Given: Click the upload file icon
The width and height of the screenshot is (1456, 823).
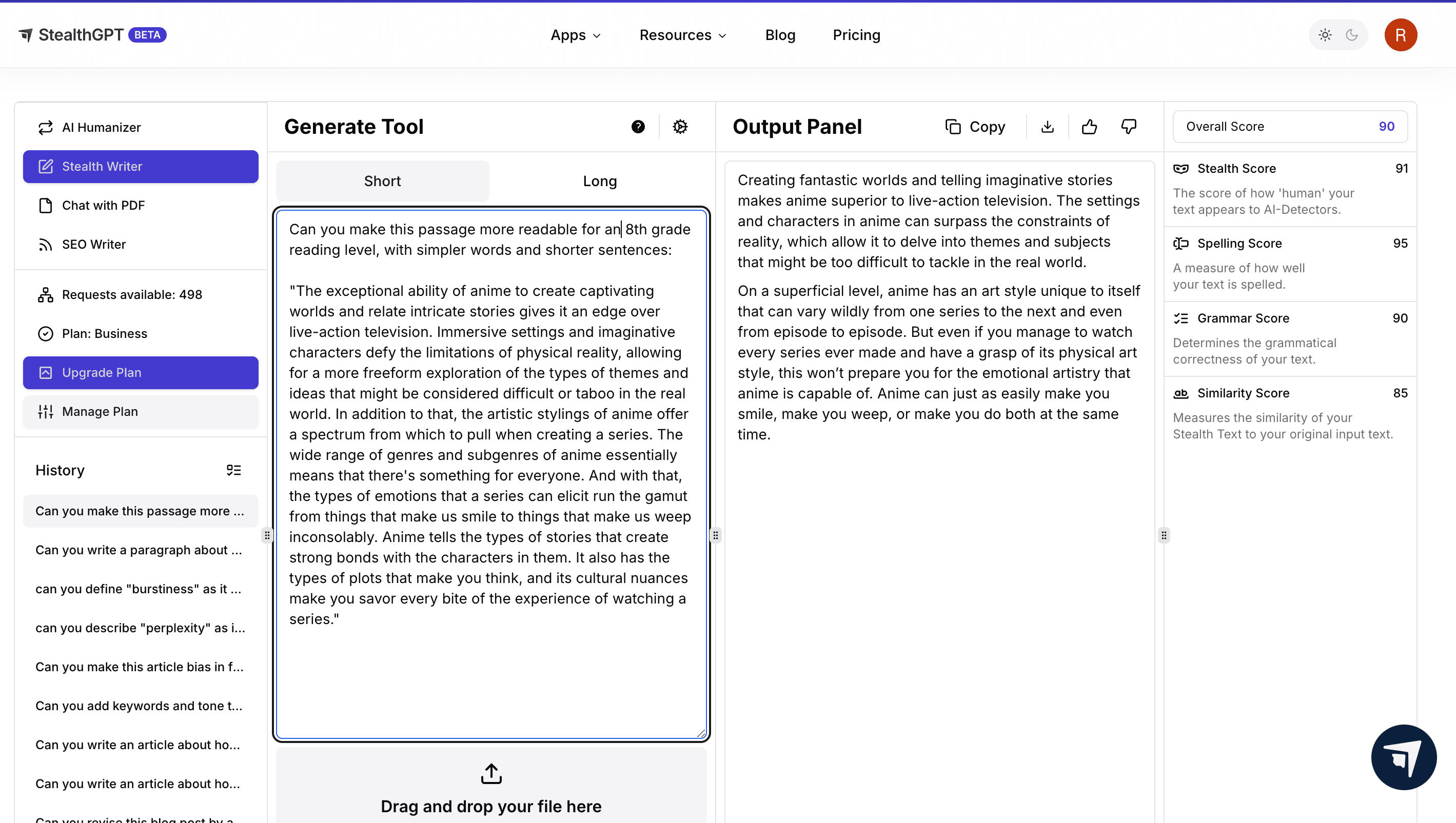Looking at the screenshot, I should pos(491,774).
